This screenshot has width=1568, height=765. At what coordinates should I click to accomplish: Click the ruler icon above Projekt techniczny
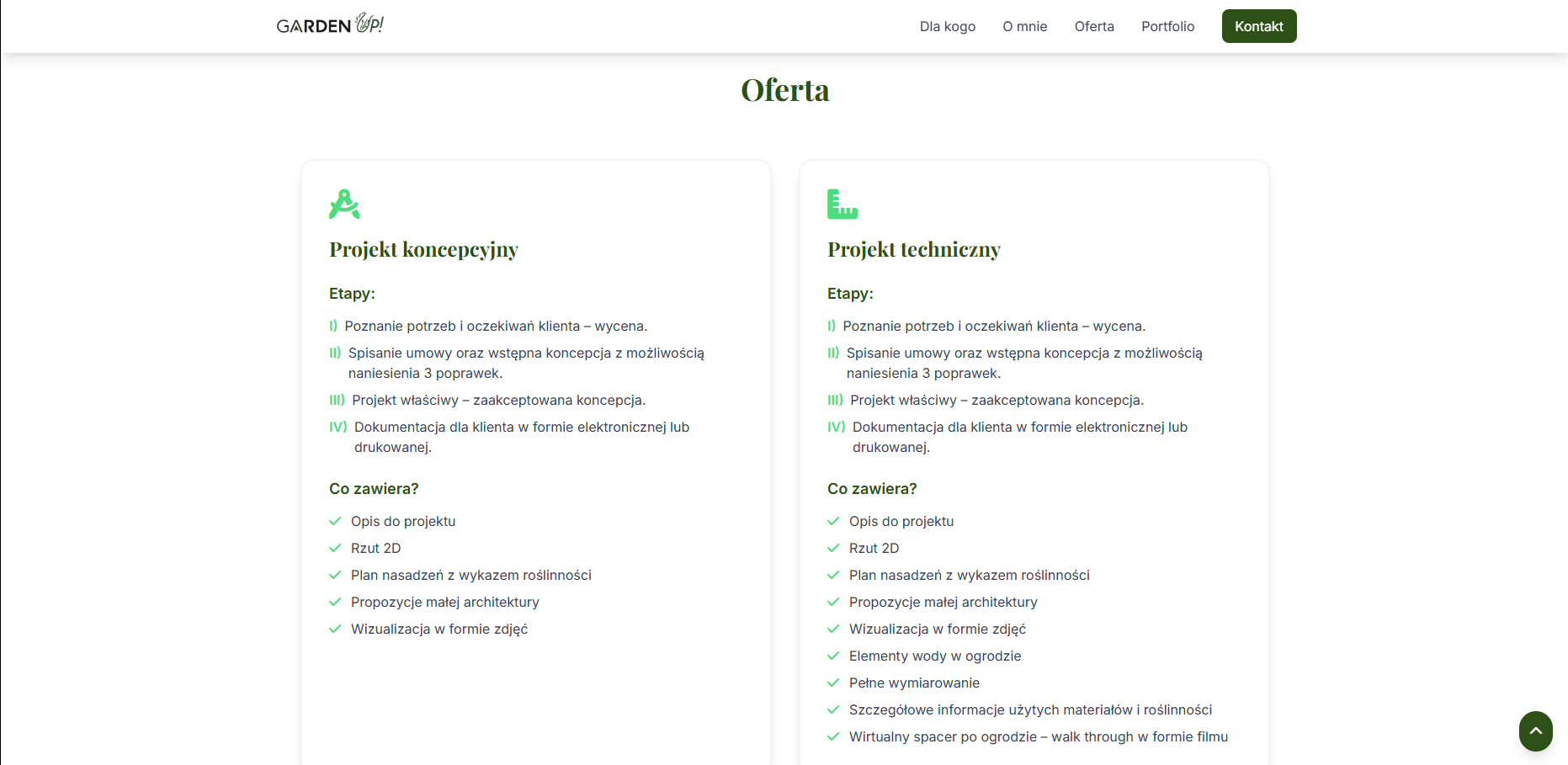click(x=842, y=205)
